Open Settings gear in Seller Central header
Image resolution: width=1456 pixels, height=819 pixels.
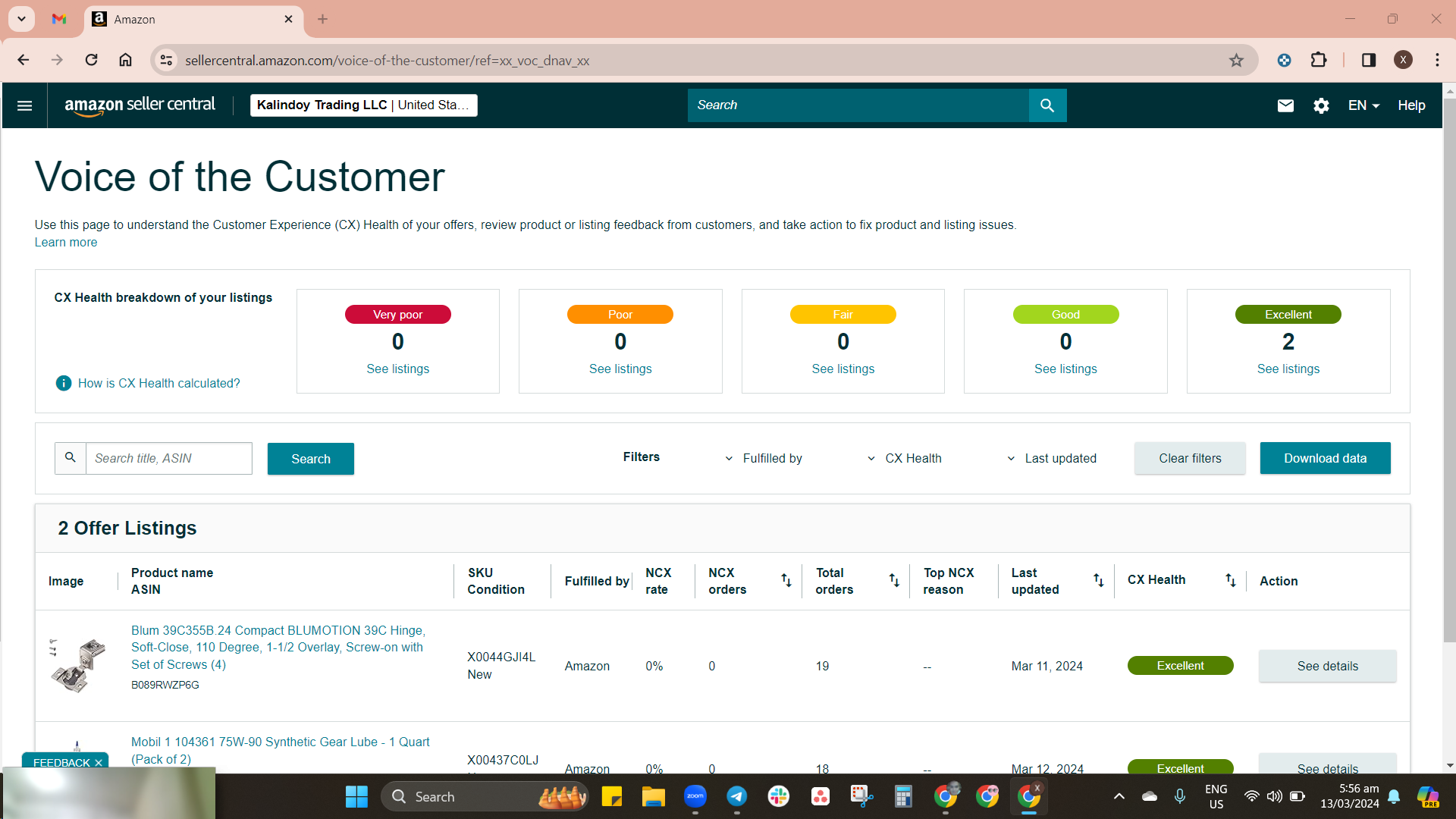(x=1321, y=105)
